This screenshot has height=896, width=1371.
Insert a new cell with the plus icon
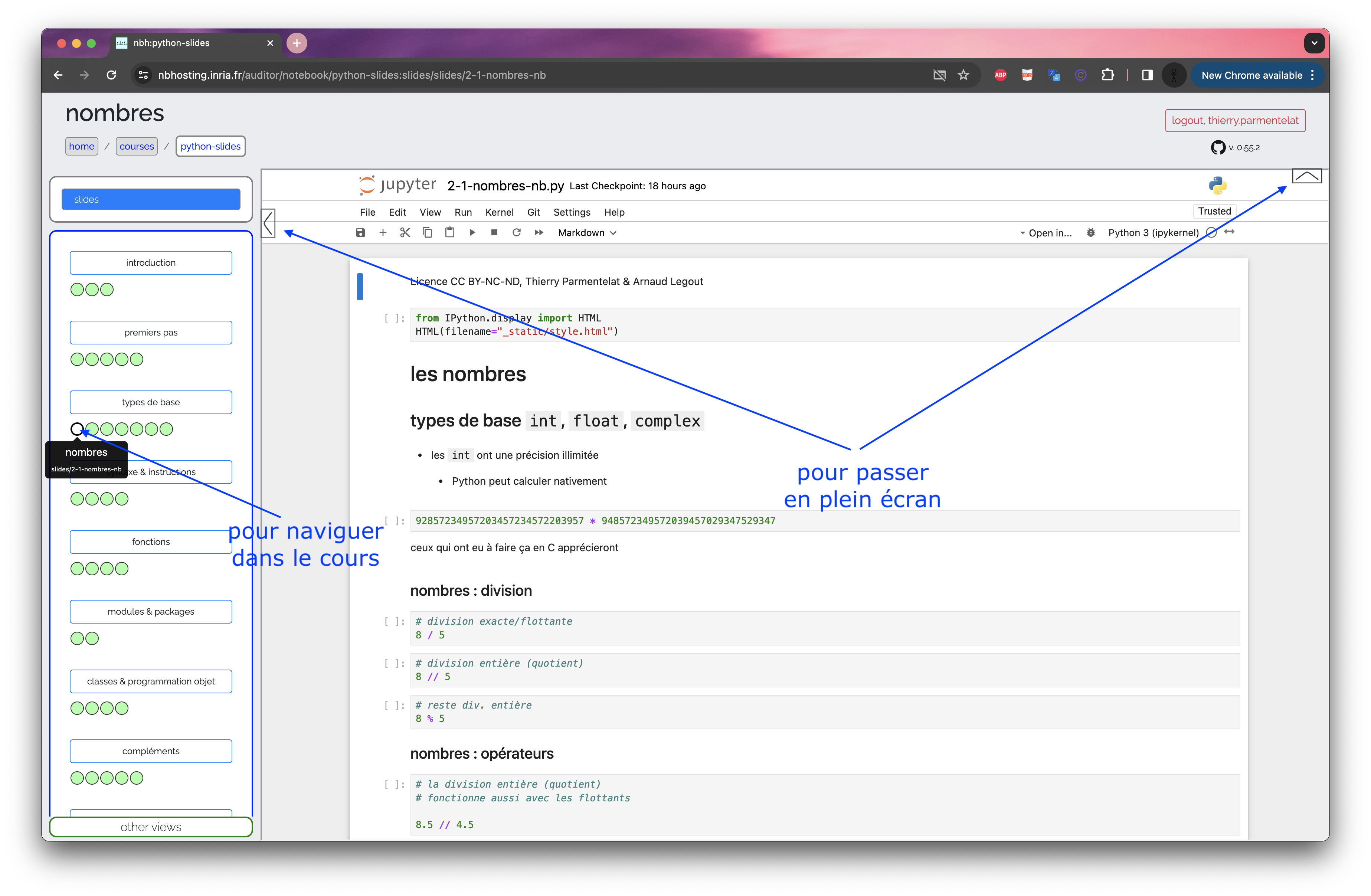(x=383, y=232)
